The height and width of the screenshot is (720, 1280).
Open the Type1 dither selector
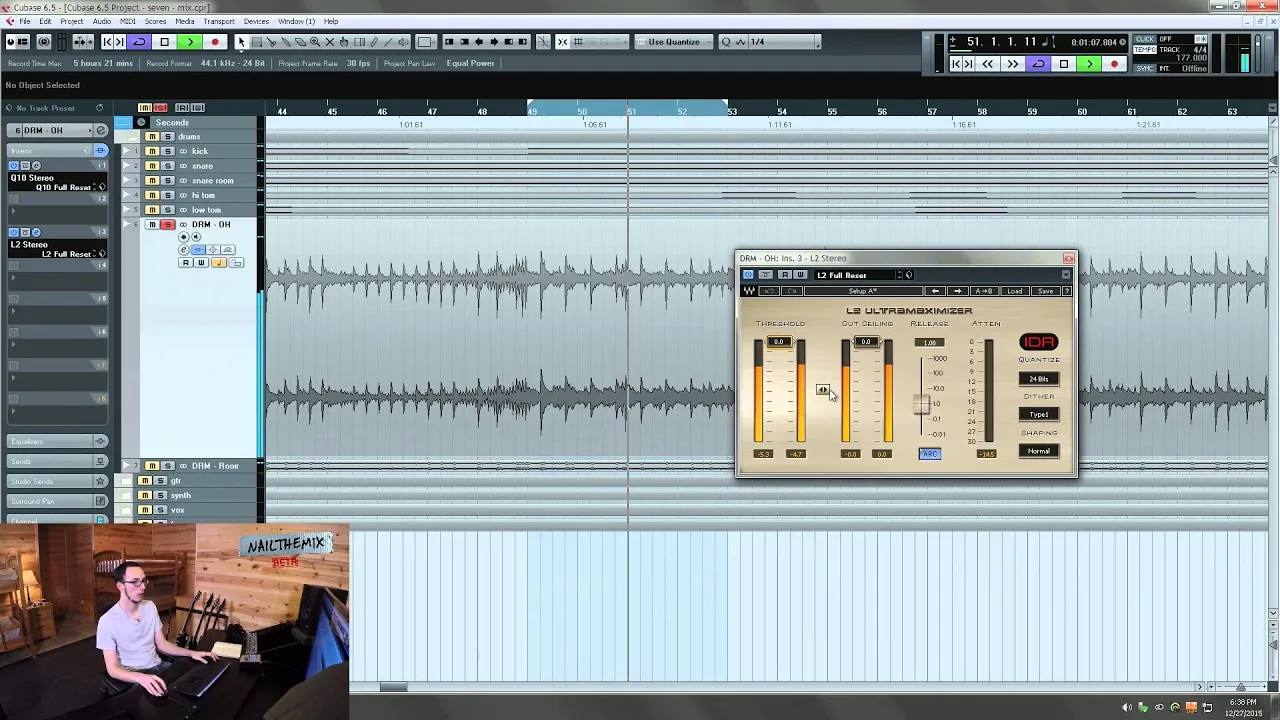1039,415
